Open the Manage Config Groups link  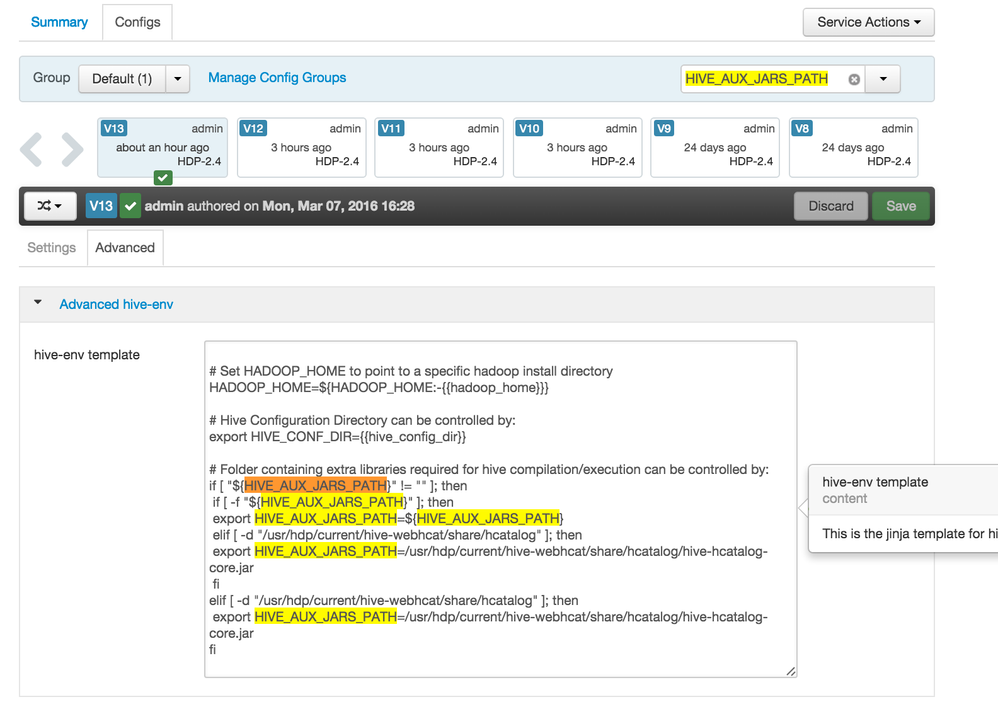click(x=277, y=77)
